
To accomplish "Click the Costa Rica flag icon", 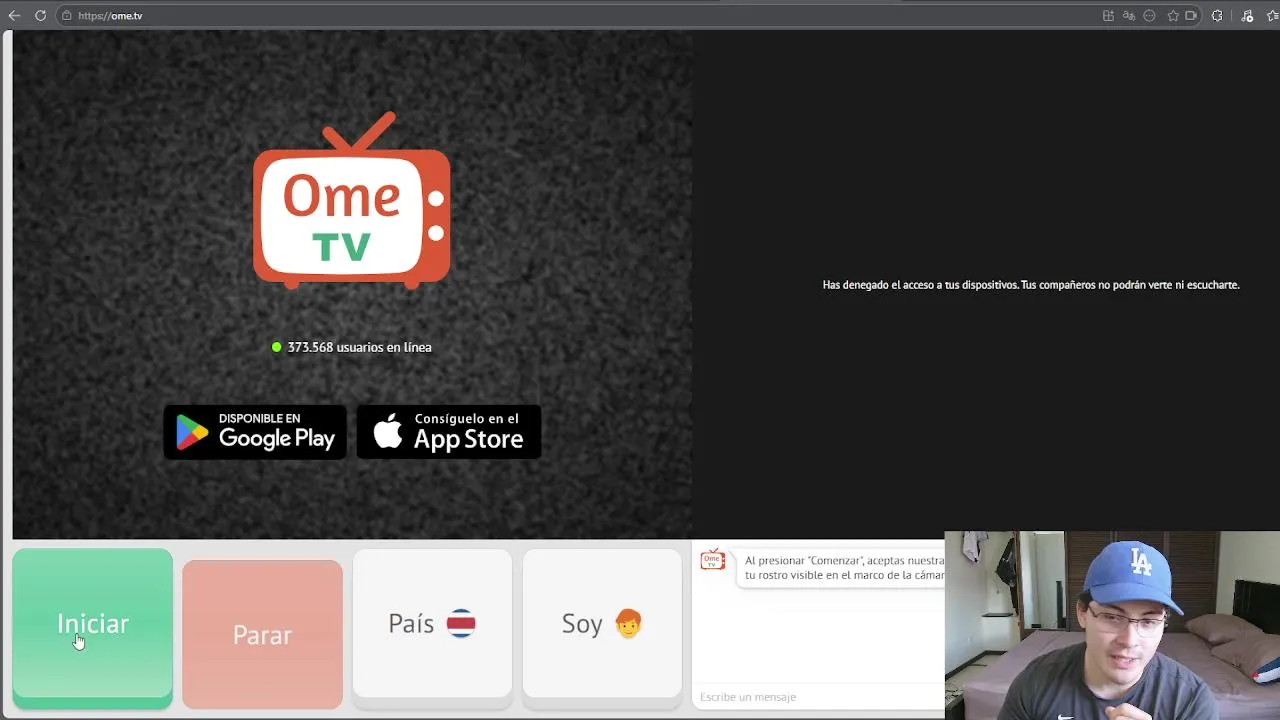I will click(461, 624).
